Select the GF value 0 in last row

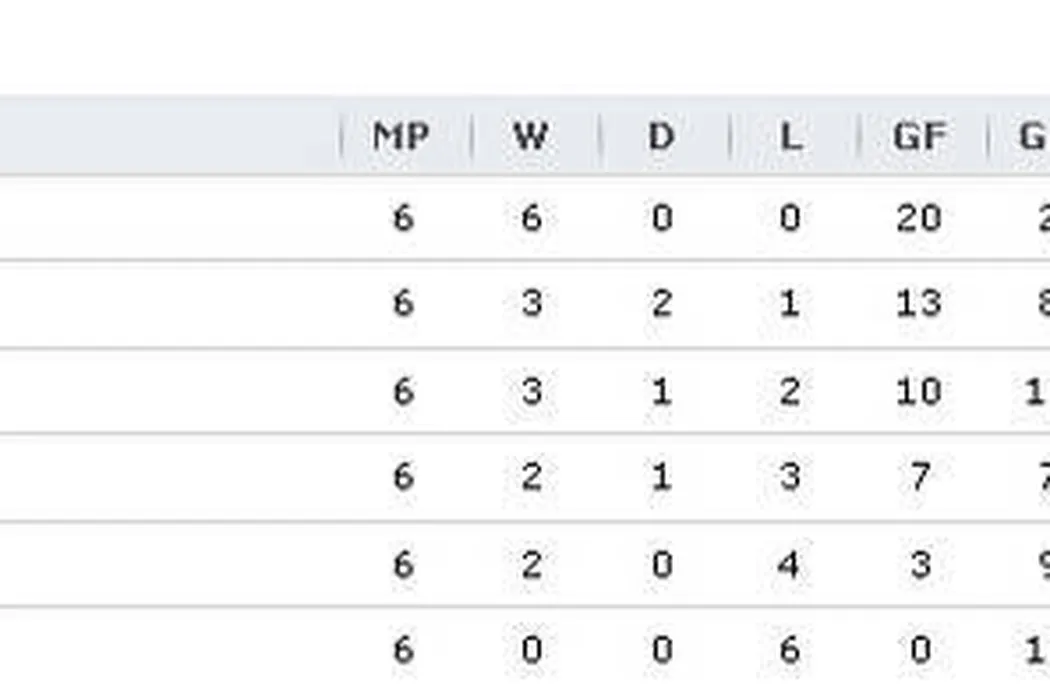[x=918, y=651]
